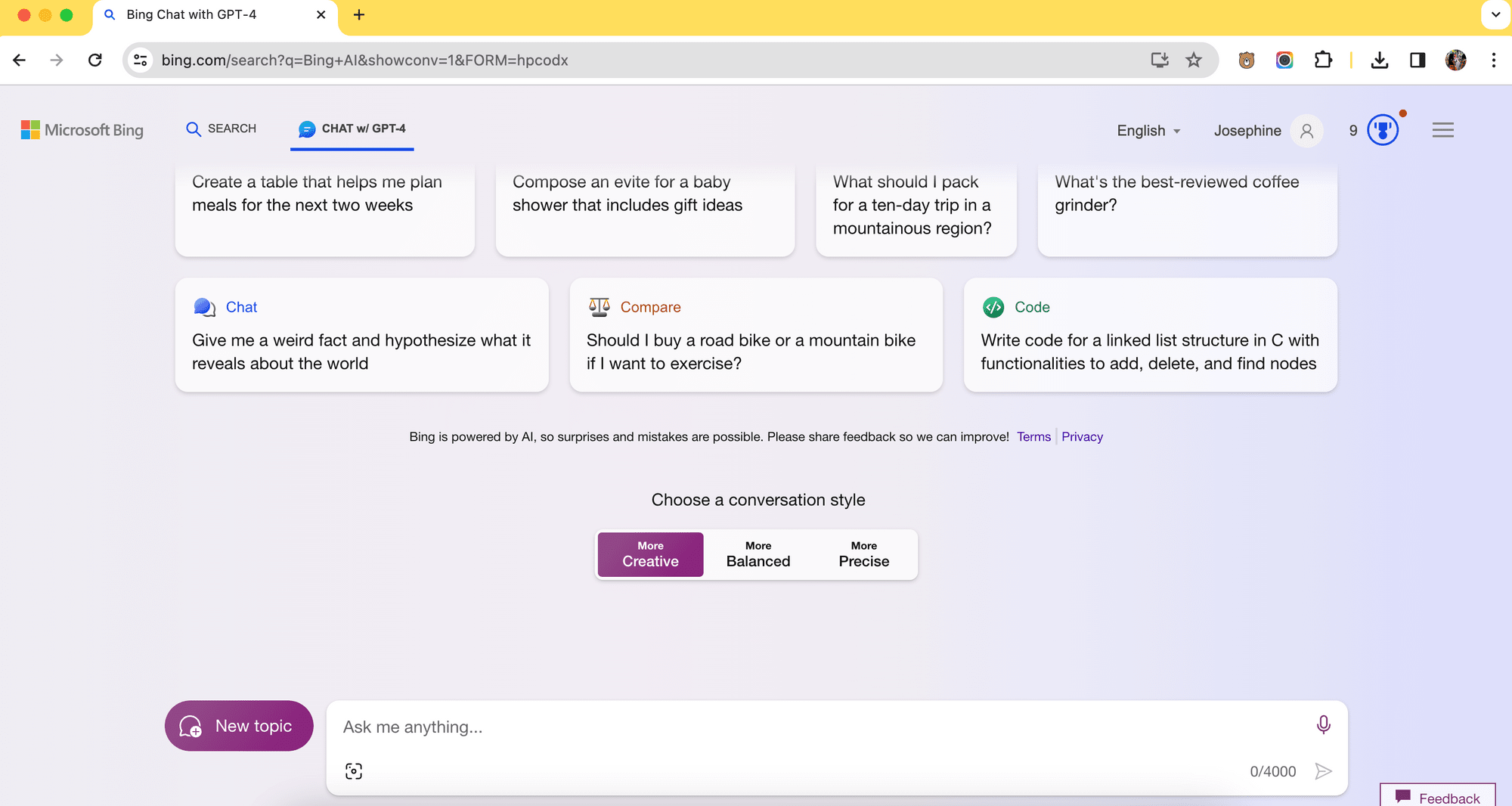Click the Josephine account avatar icon
The image size is (1512, 806).
(x=1306, y=131)
